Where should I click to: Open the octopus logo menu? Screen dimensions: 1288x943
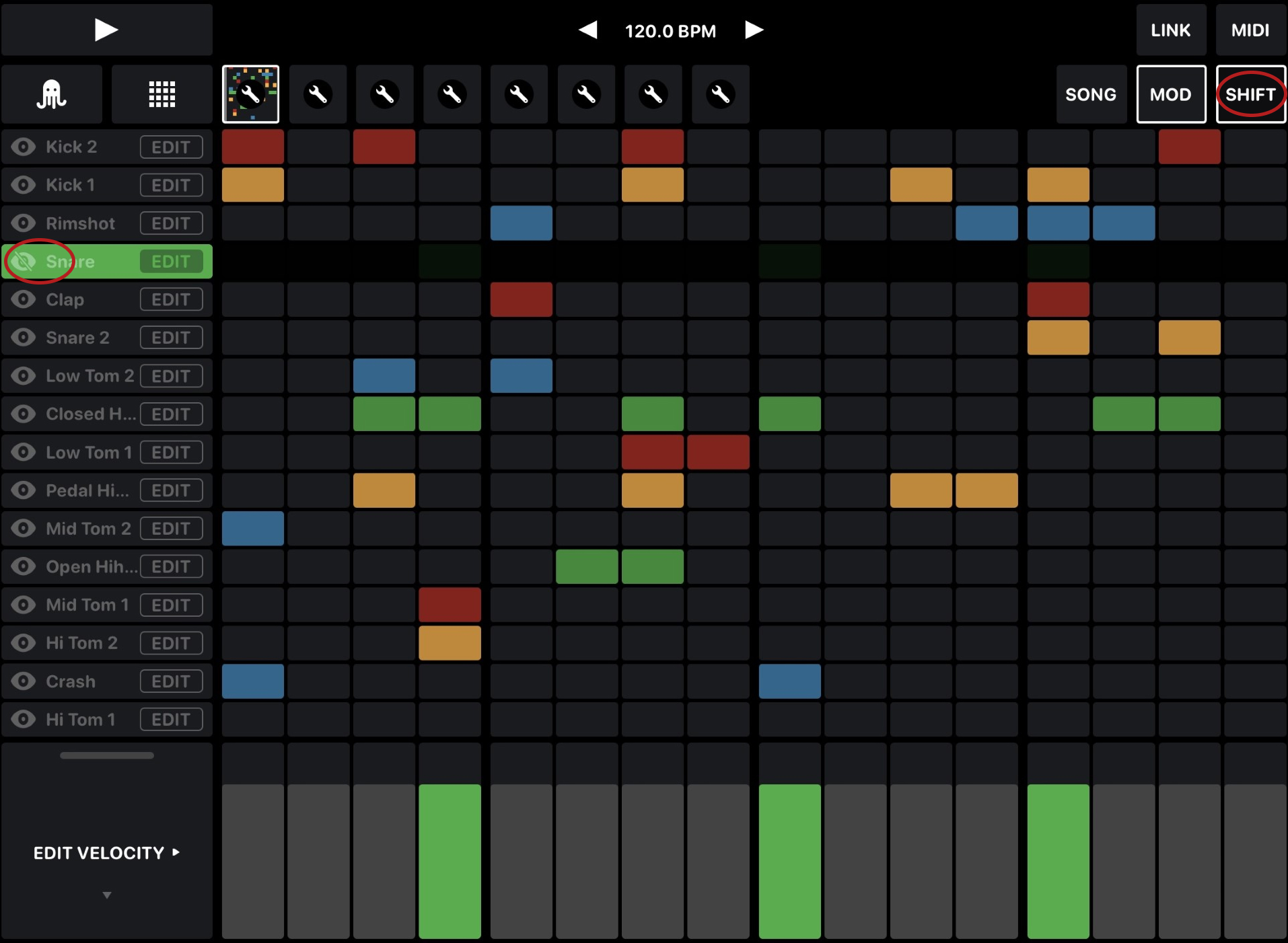pyautogui.click(x=52, y=94)
